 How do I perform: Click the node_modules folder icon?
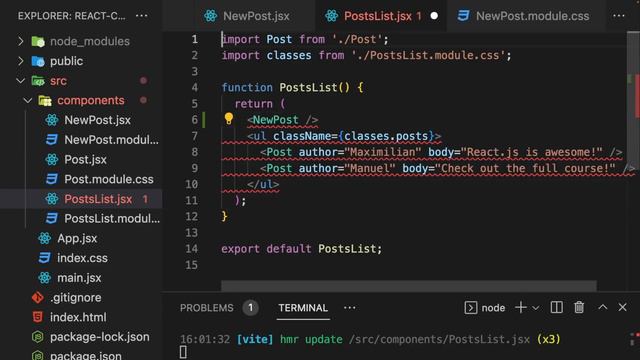(38, 42)
